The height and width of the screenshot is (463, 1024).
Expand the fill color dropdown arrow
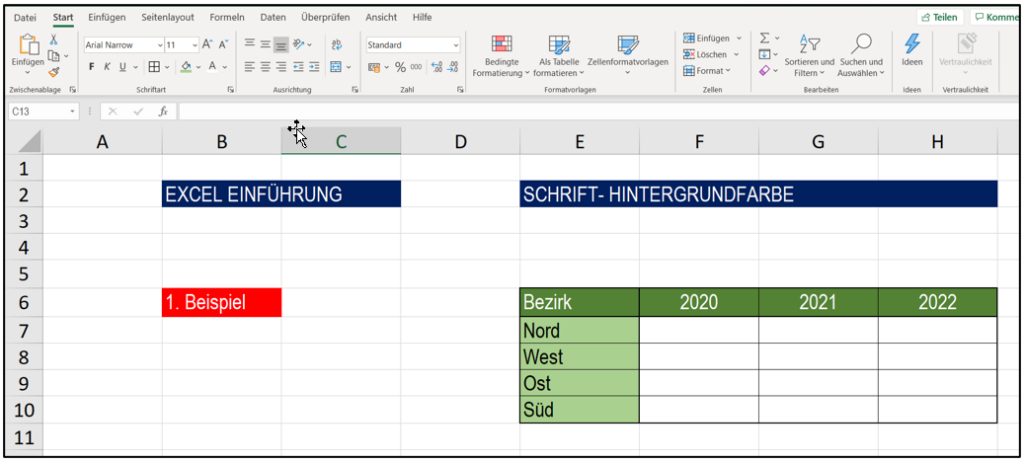point(199,67)
